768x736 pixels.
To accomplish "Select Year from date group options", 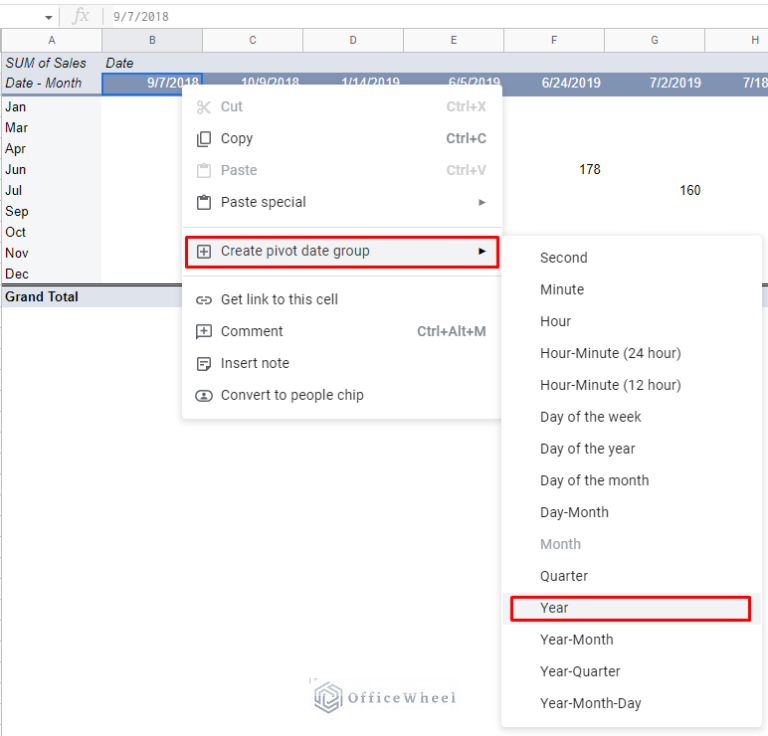I will [554, 608].
